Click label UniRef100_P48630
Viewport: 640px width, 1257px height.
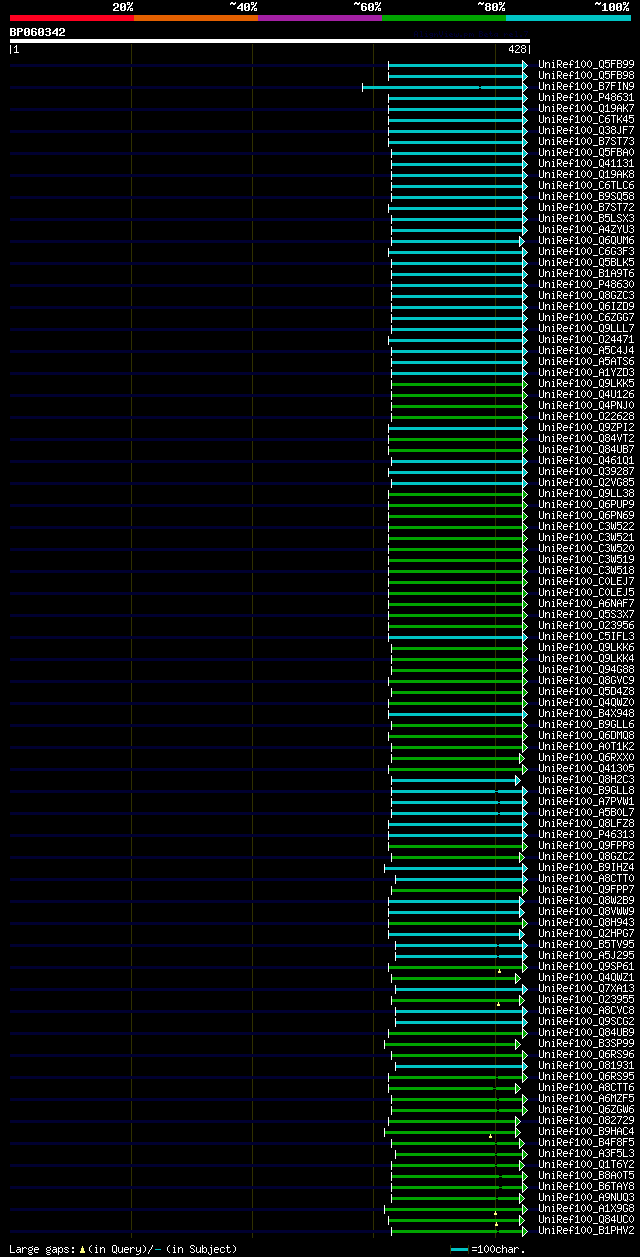point(586,285)
